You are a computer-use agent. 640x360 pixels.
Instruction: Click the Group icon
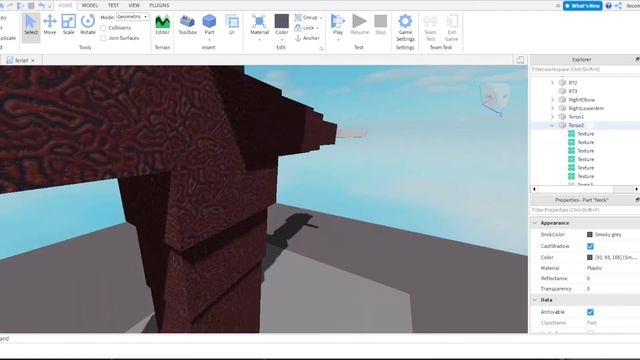(298, 18)
